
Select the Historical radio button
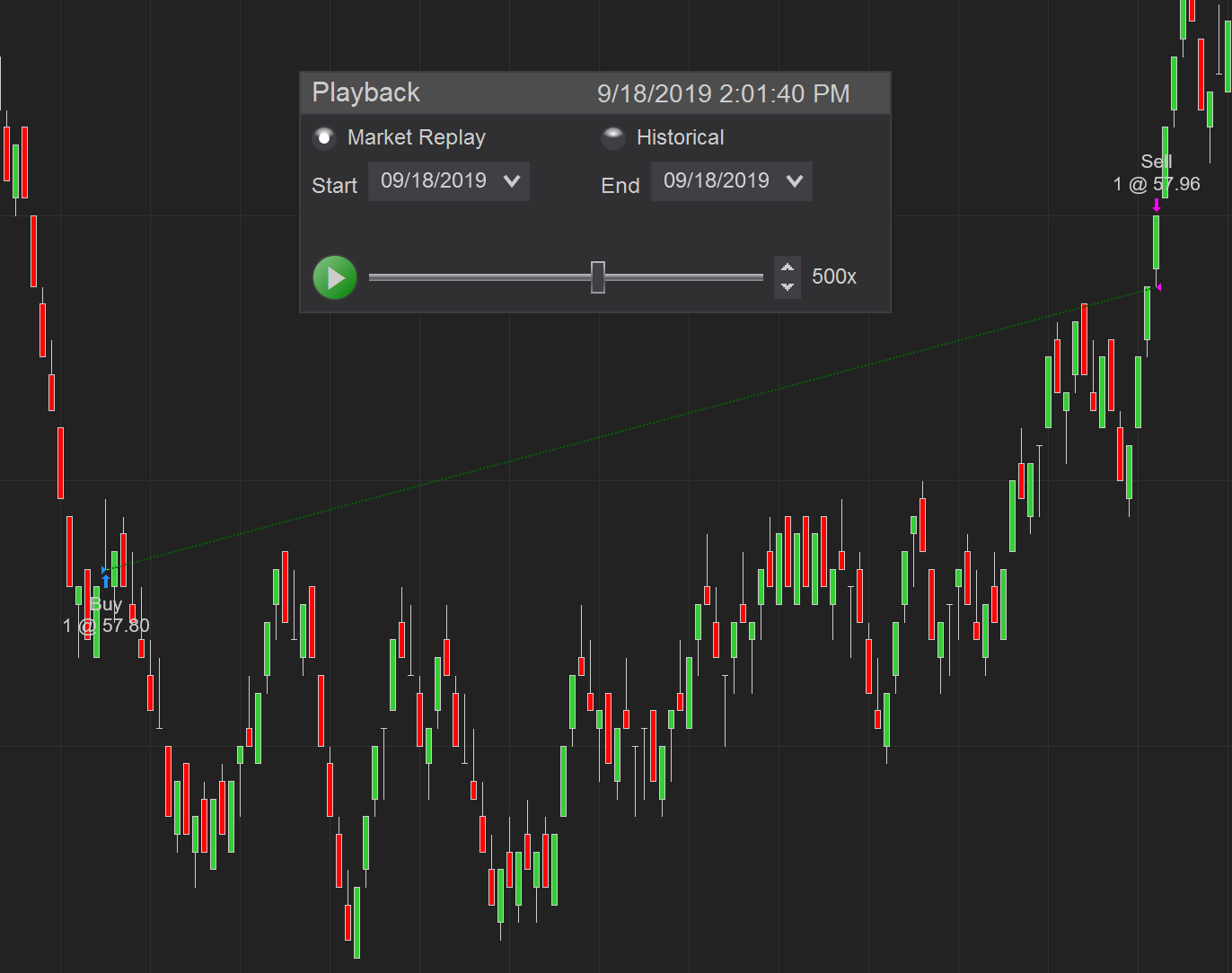pos(613,137)
